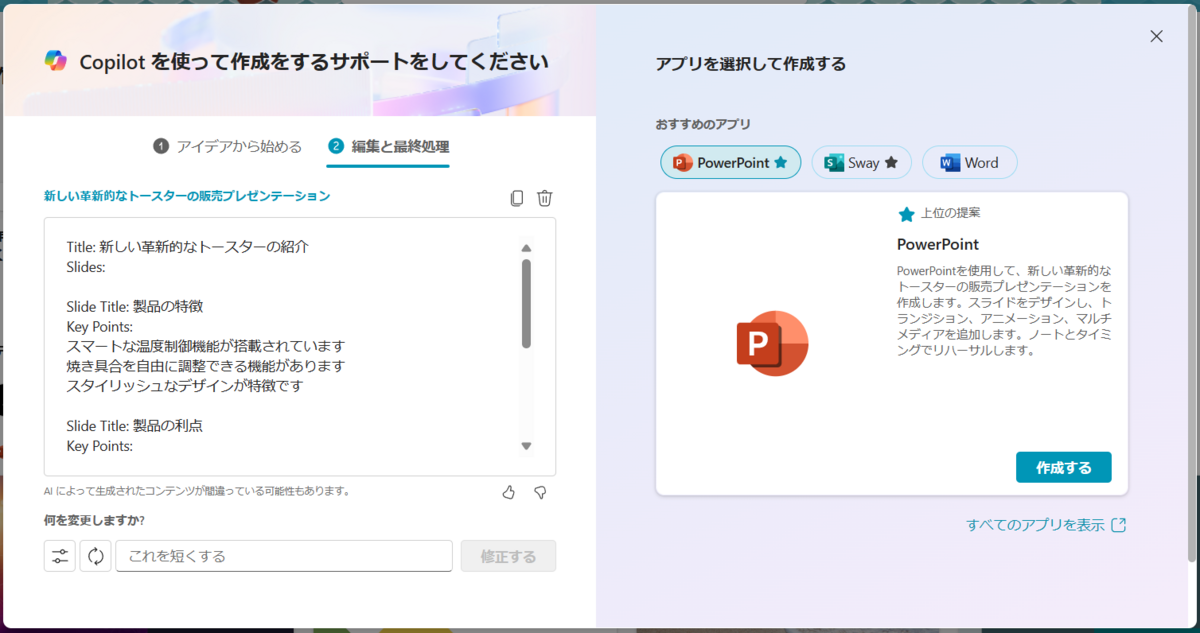Viewport: 1200px width, 633px height.
Task: Click the line Slide Title: 製品の利点
Action: [x=135, y=426]
